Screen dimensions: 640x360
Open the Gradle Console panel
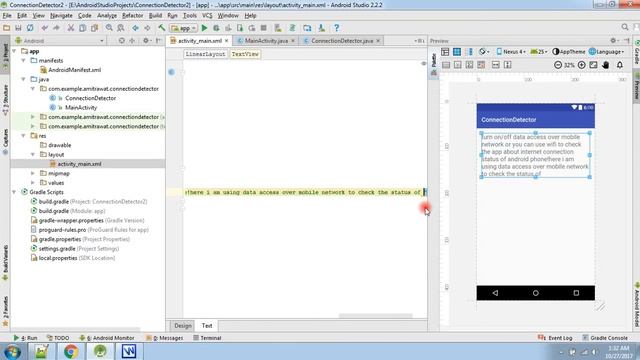coord(605,338)
